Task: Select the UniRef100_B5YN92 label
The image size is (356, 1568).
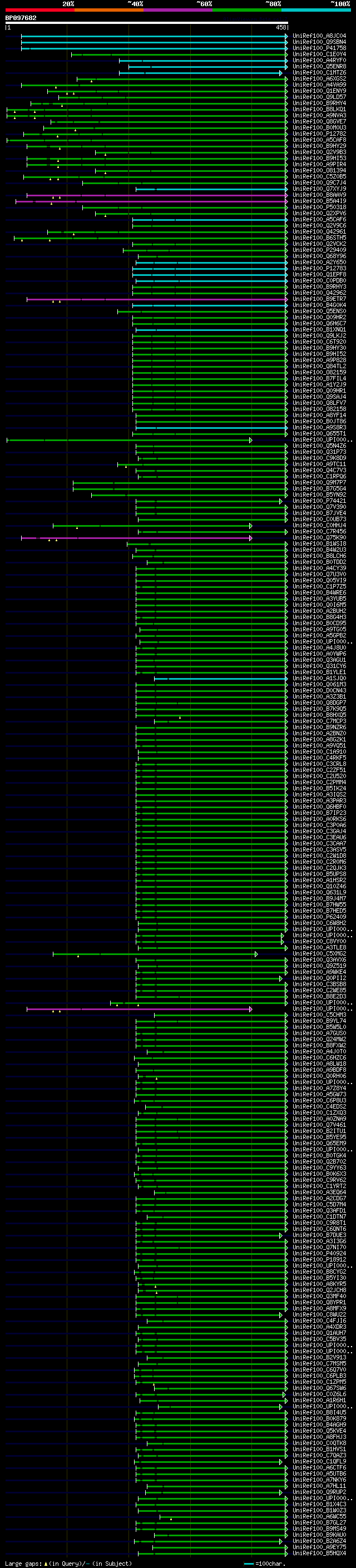Action: point(319,495)
